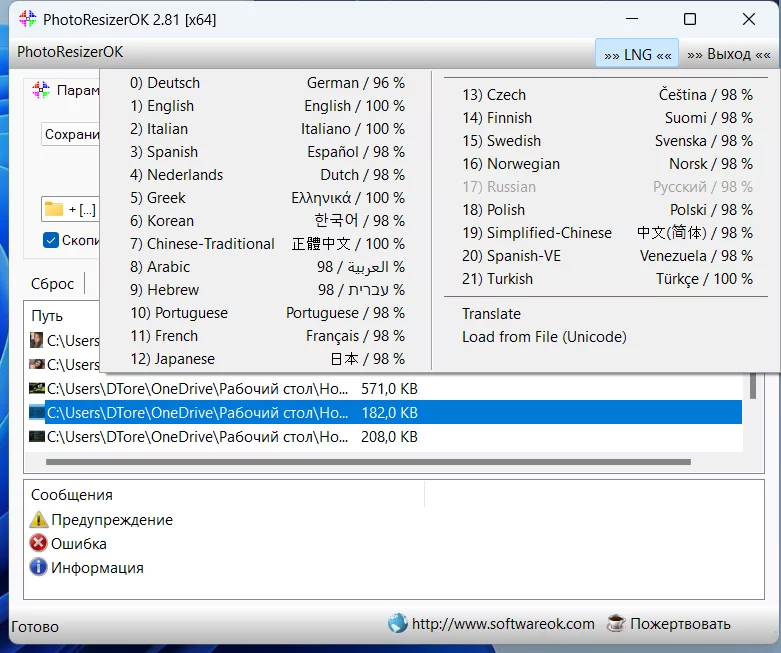This screenshot has height=653, width=781.
Task: Click the blue info icon next to Информация
Action: coord(38,567)
